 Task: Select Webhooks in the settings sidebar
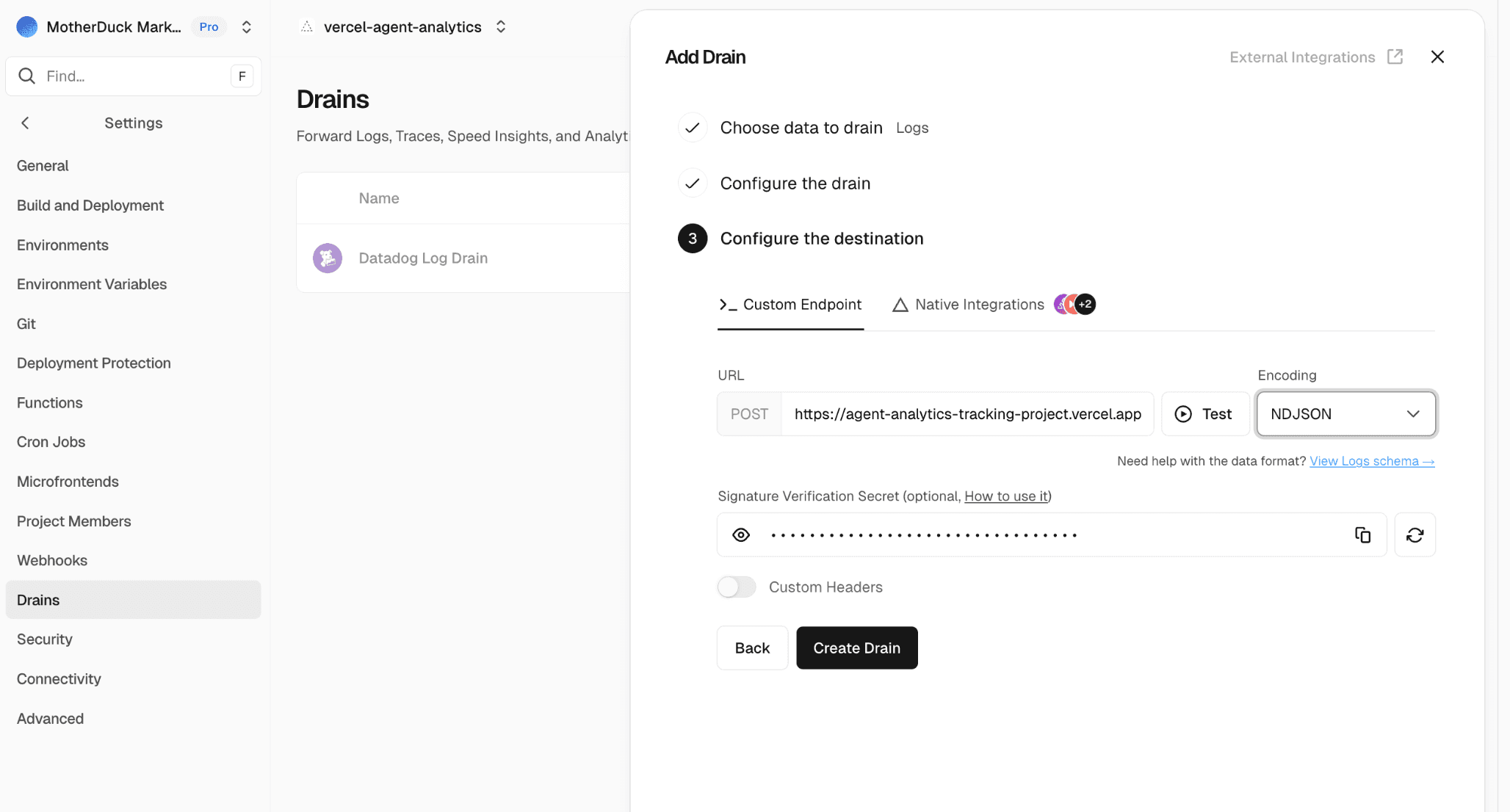coord(51,560)
